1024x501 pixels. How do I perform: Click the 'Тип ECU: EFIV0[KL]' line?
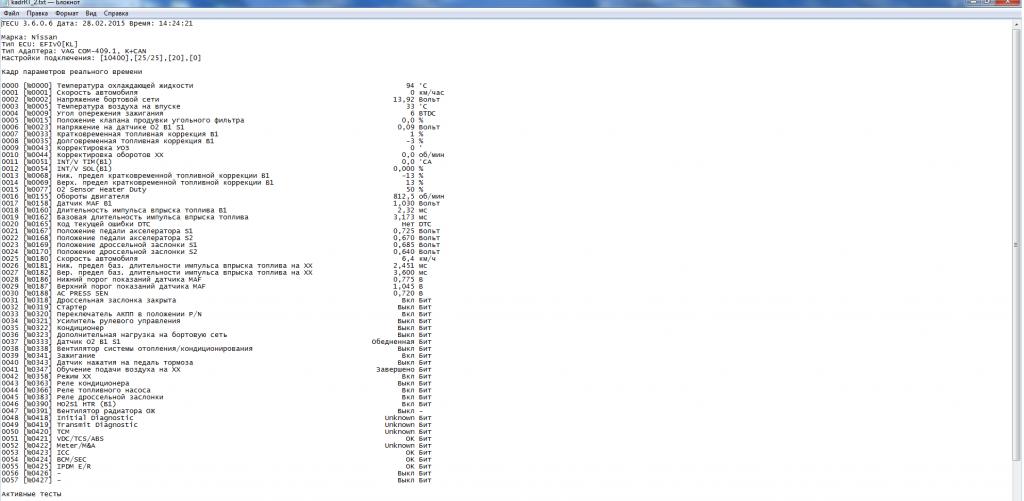(x=40, y=44)
